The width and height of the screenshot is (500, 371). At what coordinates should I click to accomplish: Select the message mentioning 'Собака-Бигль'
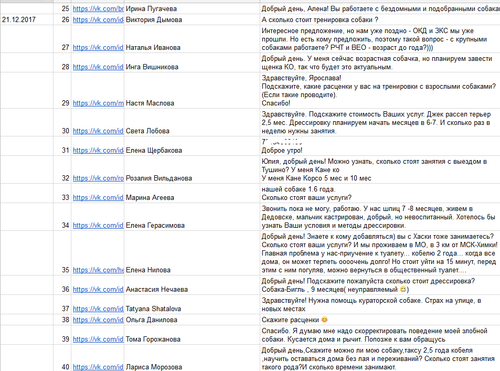(x=380, y=285)
